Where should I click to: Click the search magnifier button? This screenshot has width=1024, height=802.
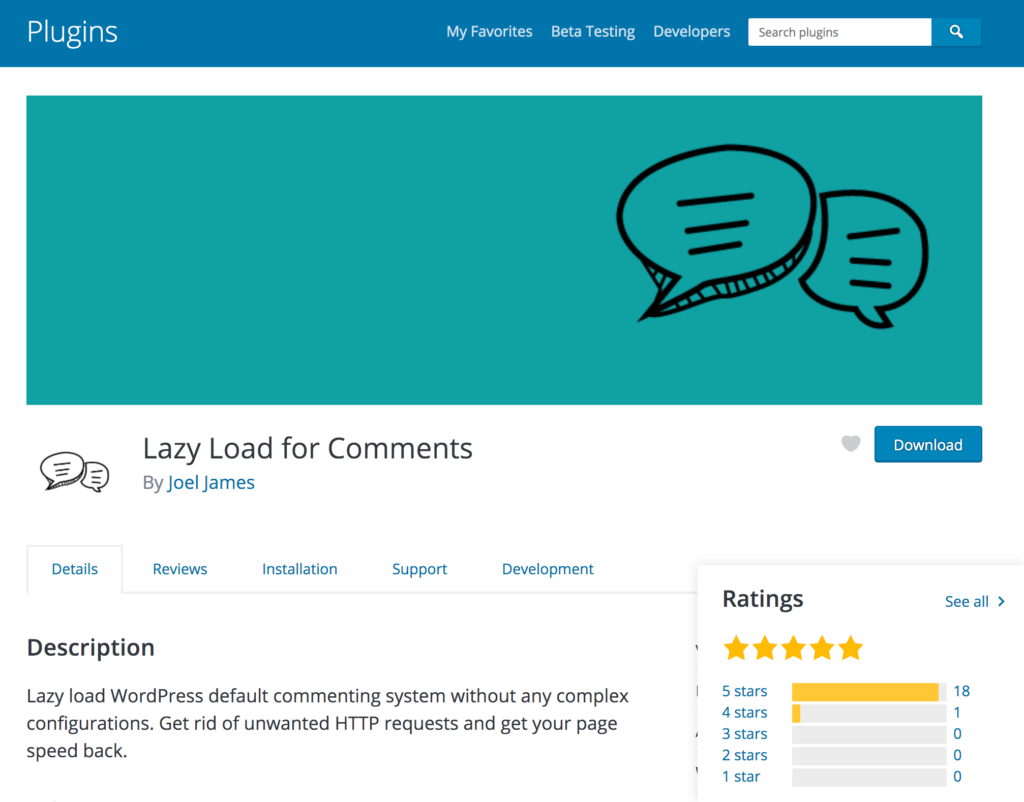pyautogui.click(x=956, y=32)
